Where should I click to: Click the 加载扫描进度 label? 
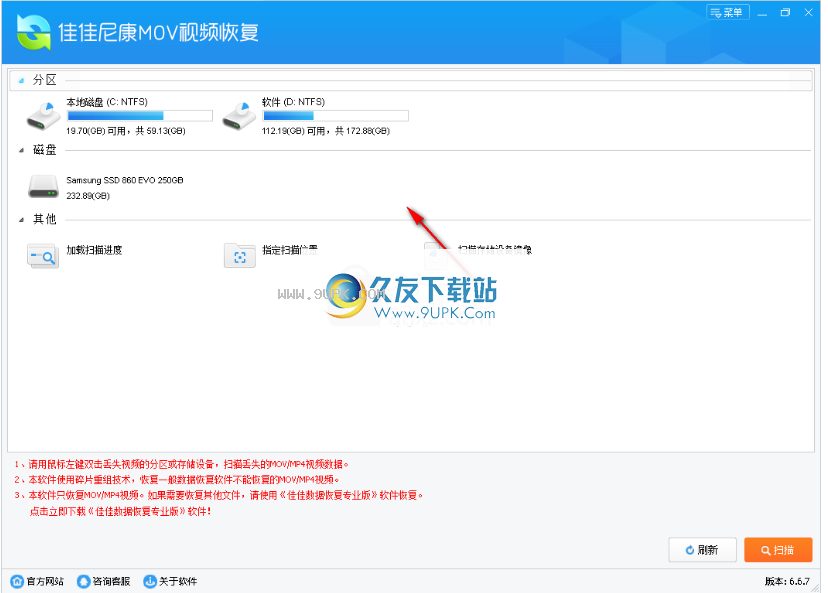tap(94, 250)
